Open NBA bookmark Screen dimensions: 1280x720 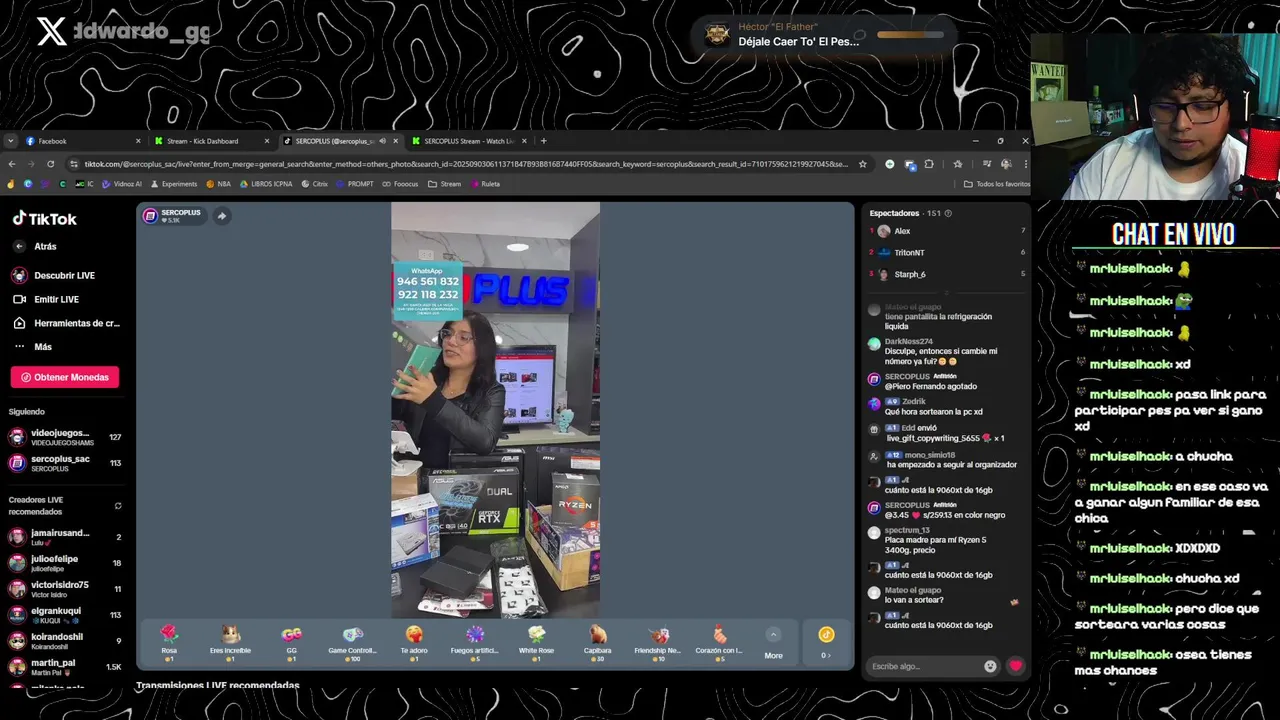218,184
